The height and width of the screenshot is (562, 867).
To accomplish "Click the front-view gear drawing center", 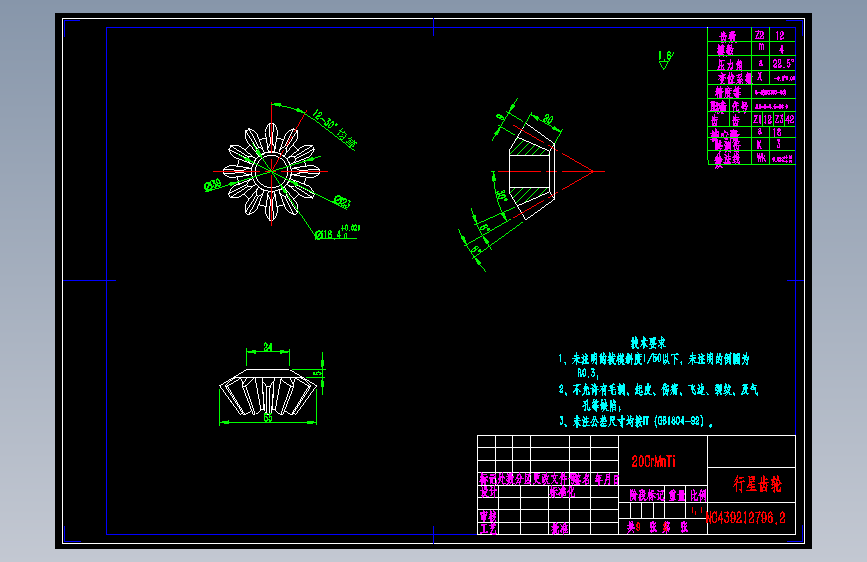I will coord(271,171).
